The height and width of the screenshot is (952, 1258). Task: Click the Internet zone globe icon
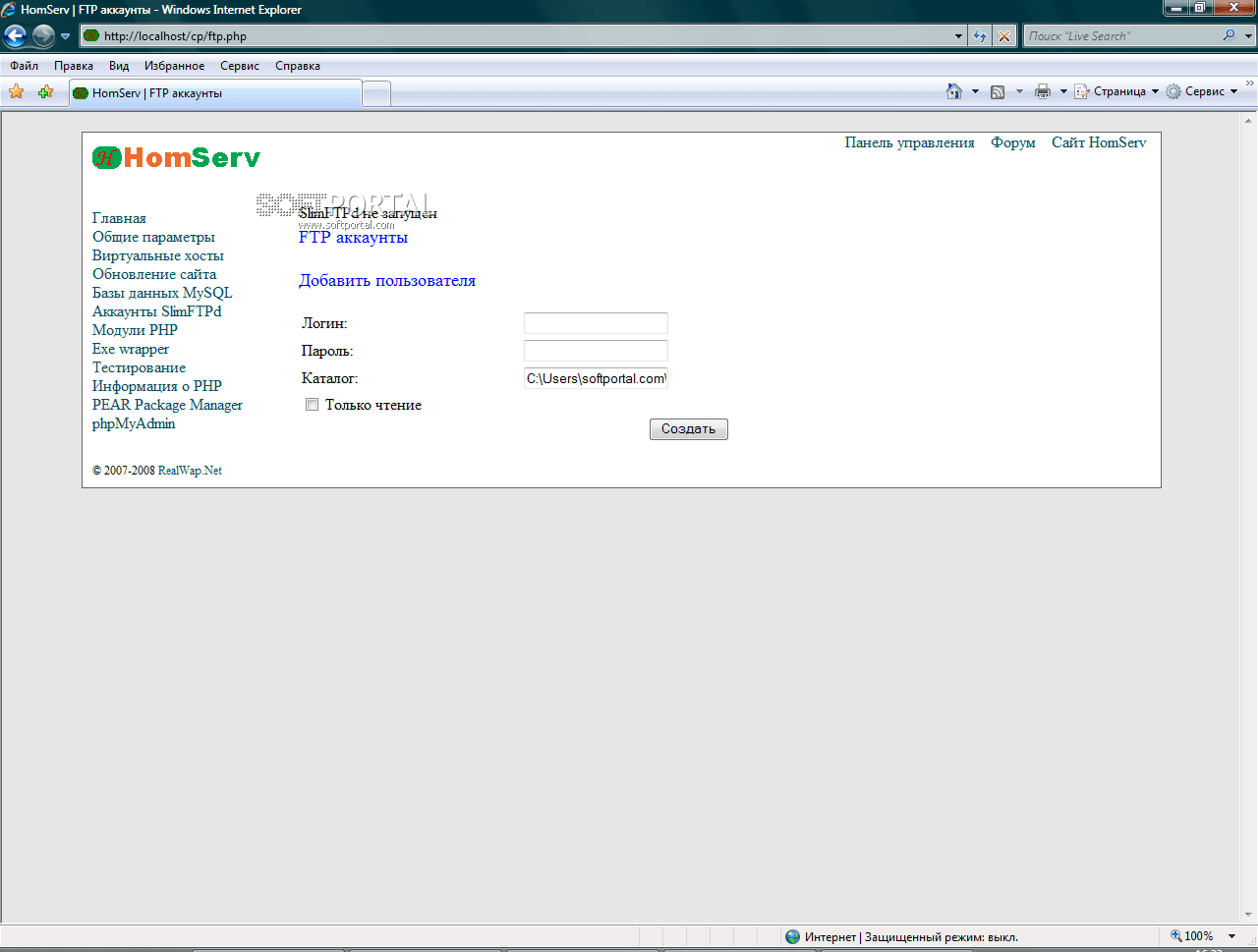coord(792,936)
